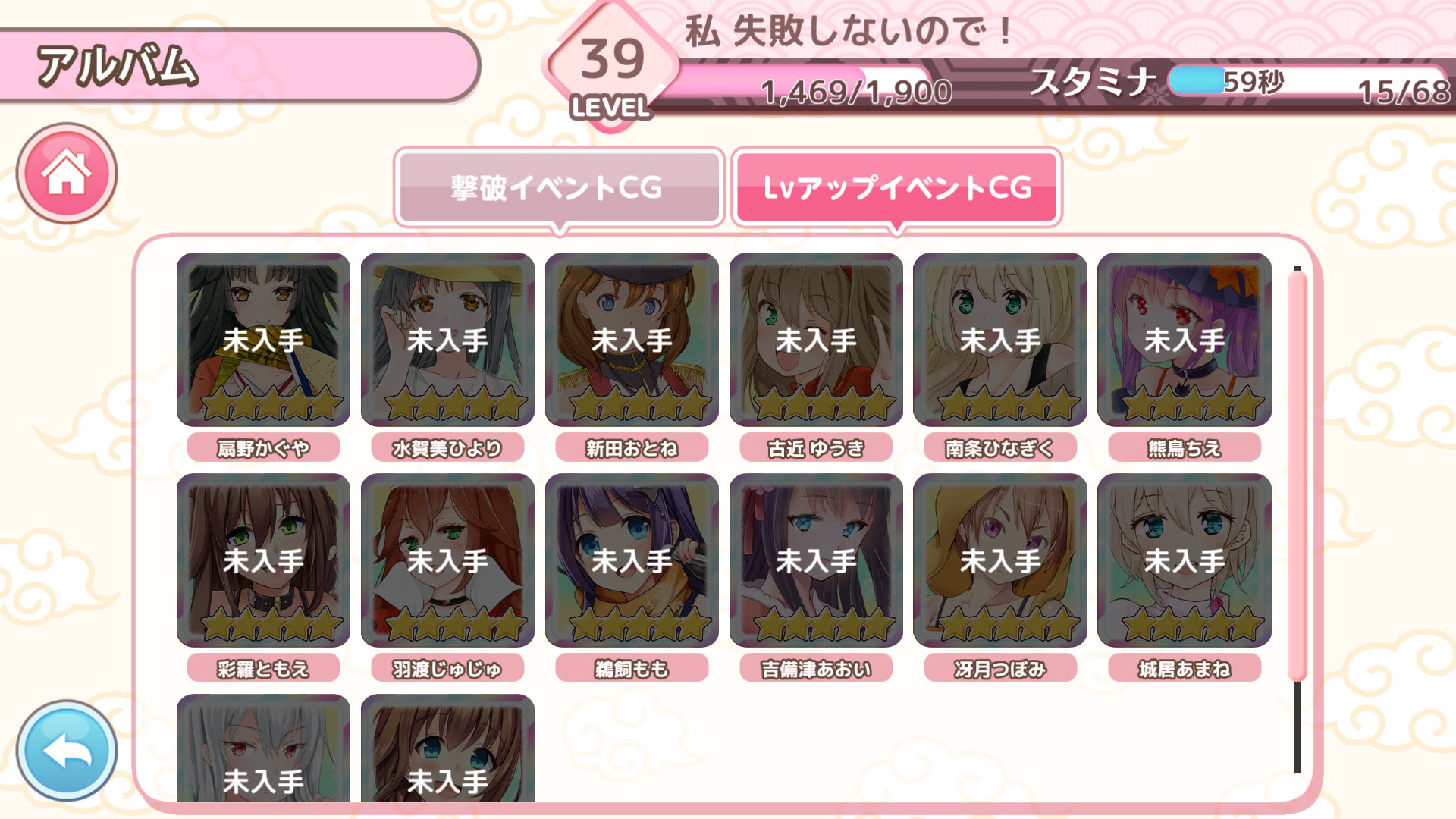The width and height of the screenshot is (1456, 819).
Task: Go to the home screen via house icon
Action: [x=67, y=173]
